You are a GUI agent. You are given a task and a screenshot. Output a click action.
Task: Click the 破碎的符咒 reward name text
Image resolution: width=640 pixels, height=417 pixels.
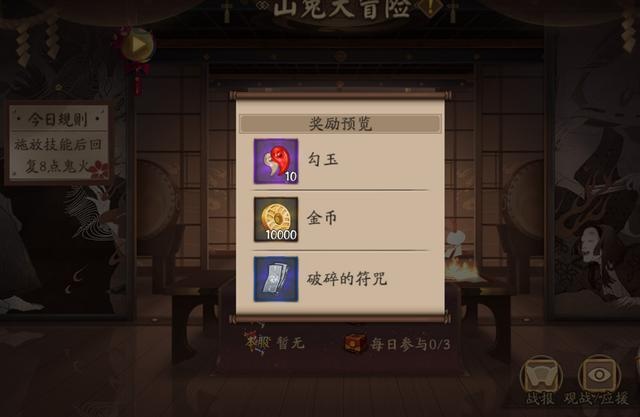click(x=347, y=279)
